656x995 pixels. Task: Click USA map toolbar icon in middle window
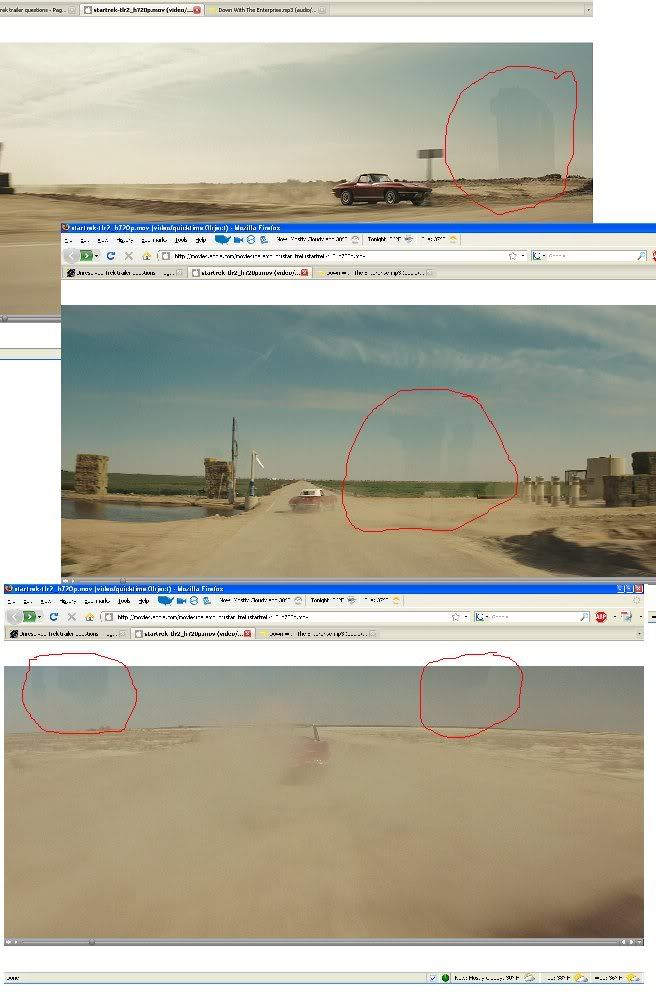(223, 239)
